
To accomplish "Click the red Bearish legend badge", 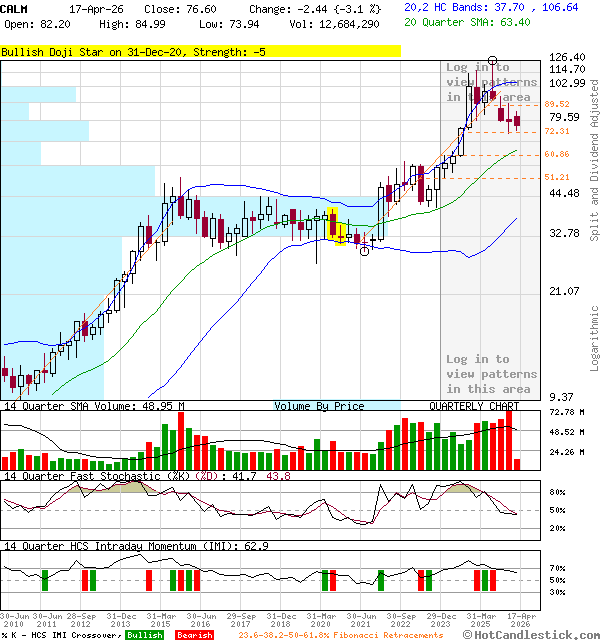I will 194,634.
